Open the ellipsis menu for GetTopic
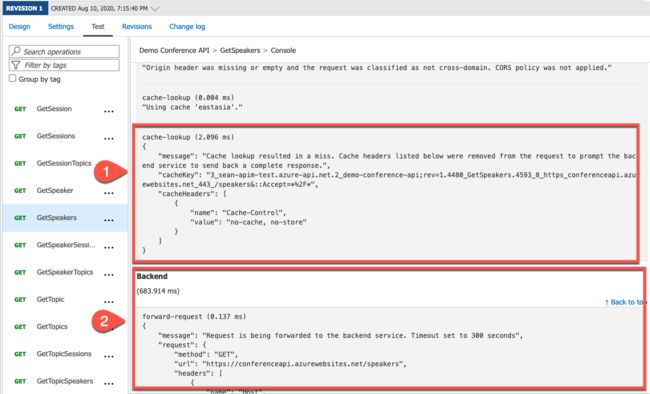650x394 pixels. [109, 302]
